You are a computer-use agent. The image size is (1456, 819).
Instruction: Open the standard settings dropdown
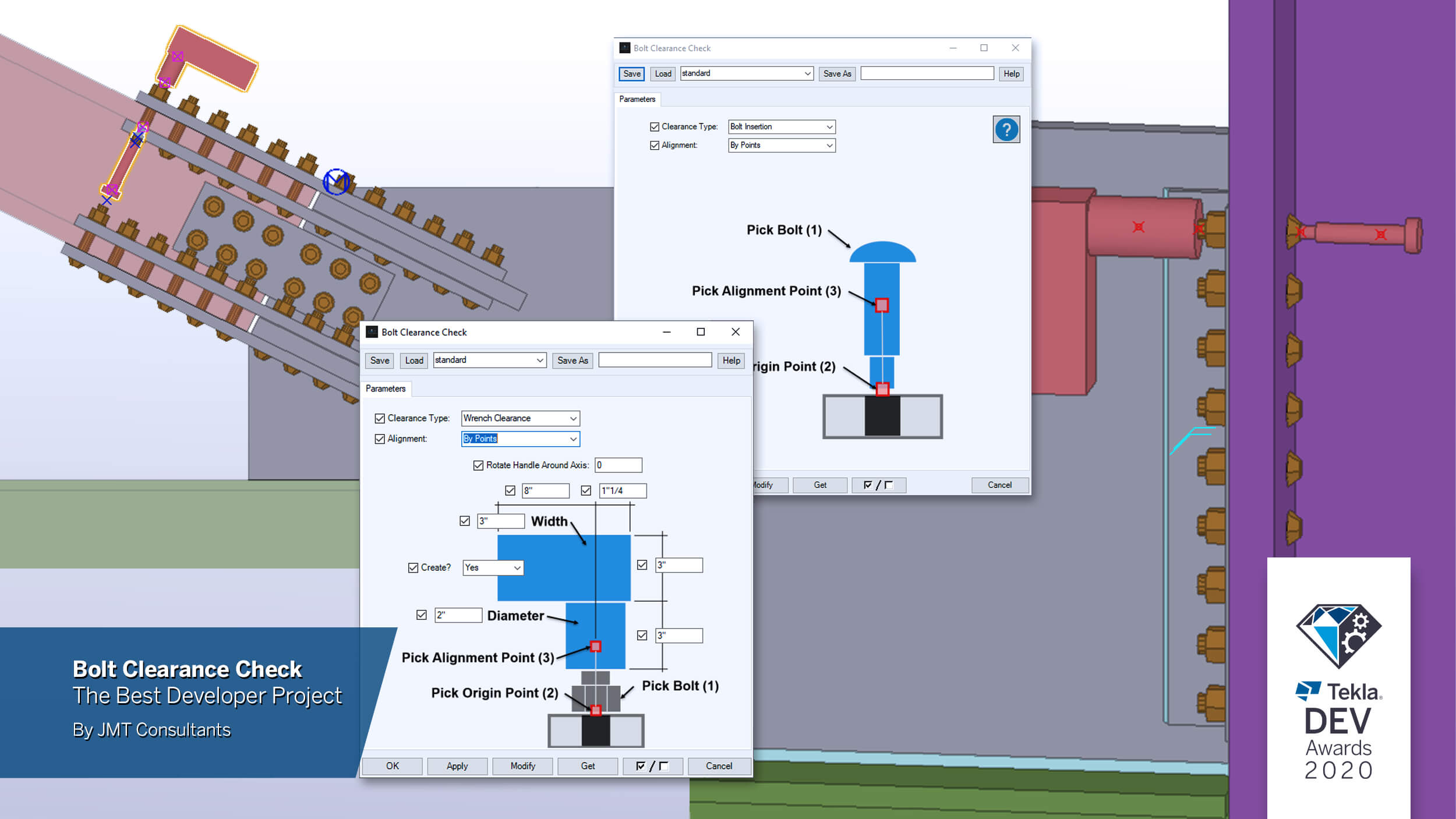[539, 360]
